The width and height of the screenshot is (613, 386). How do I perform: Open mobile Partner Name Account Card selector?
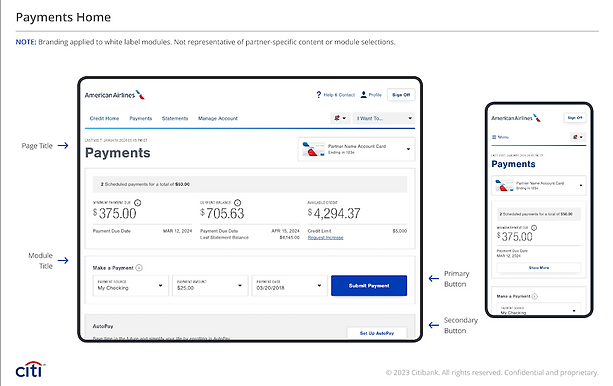point(539,186)
